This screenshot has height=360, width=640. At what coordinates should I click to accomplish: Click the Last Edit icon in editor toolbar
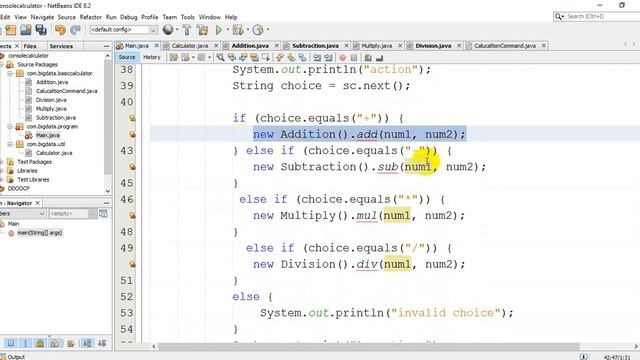pyautogui.click(x=174, y=58)
